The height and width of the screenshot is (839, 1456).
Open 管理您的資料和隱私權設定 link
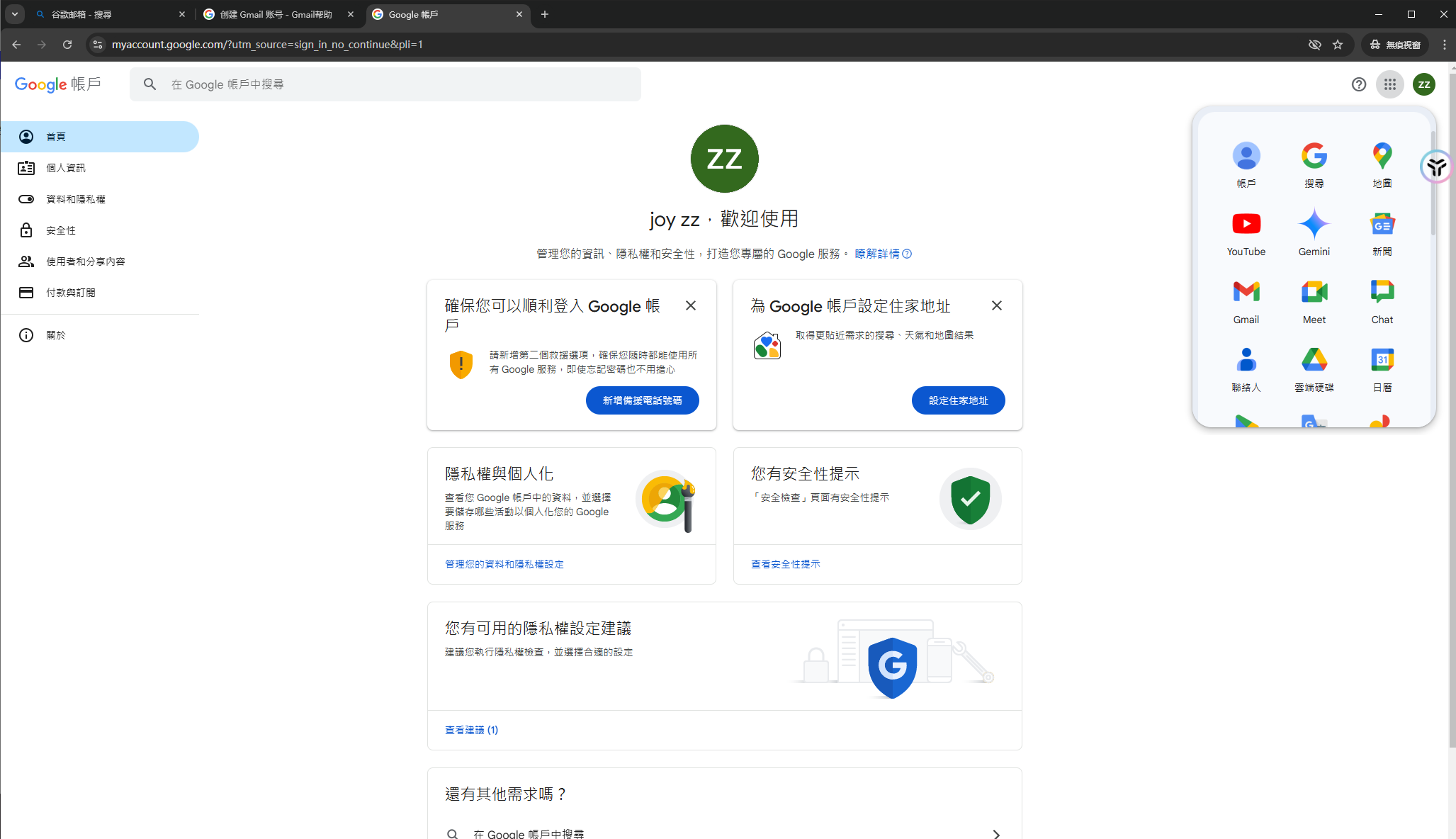504,564
